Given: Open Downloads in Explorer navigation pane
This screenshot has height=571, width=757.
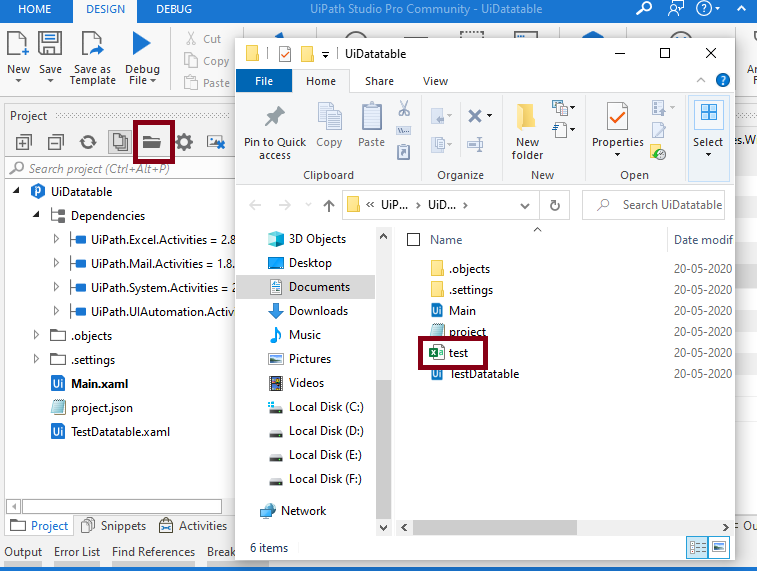Looking at the screenshot, I should pyautogui.click(x=318, y=311).
